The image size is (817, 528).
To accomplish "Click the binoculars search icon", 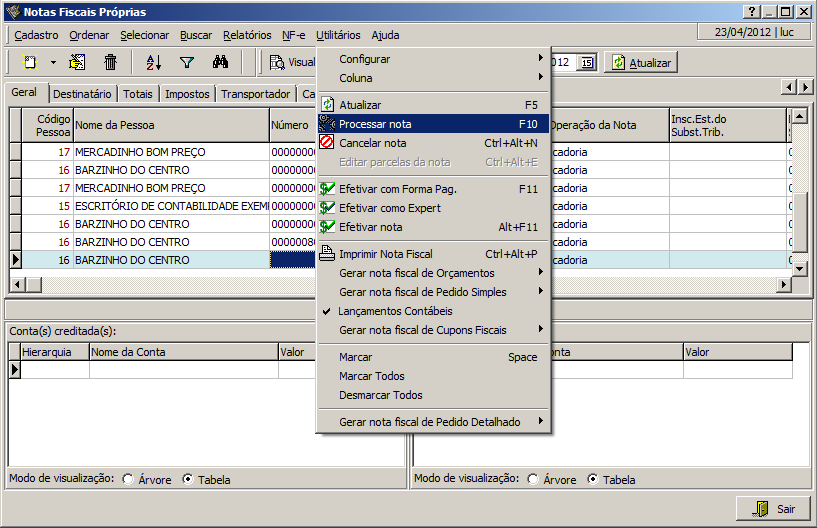I will point(220,62).
